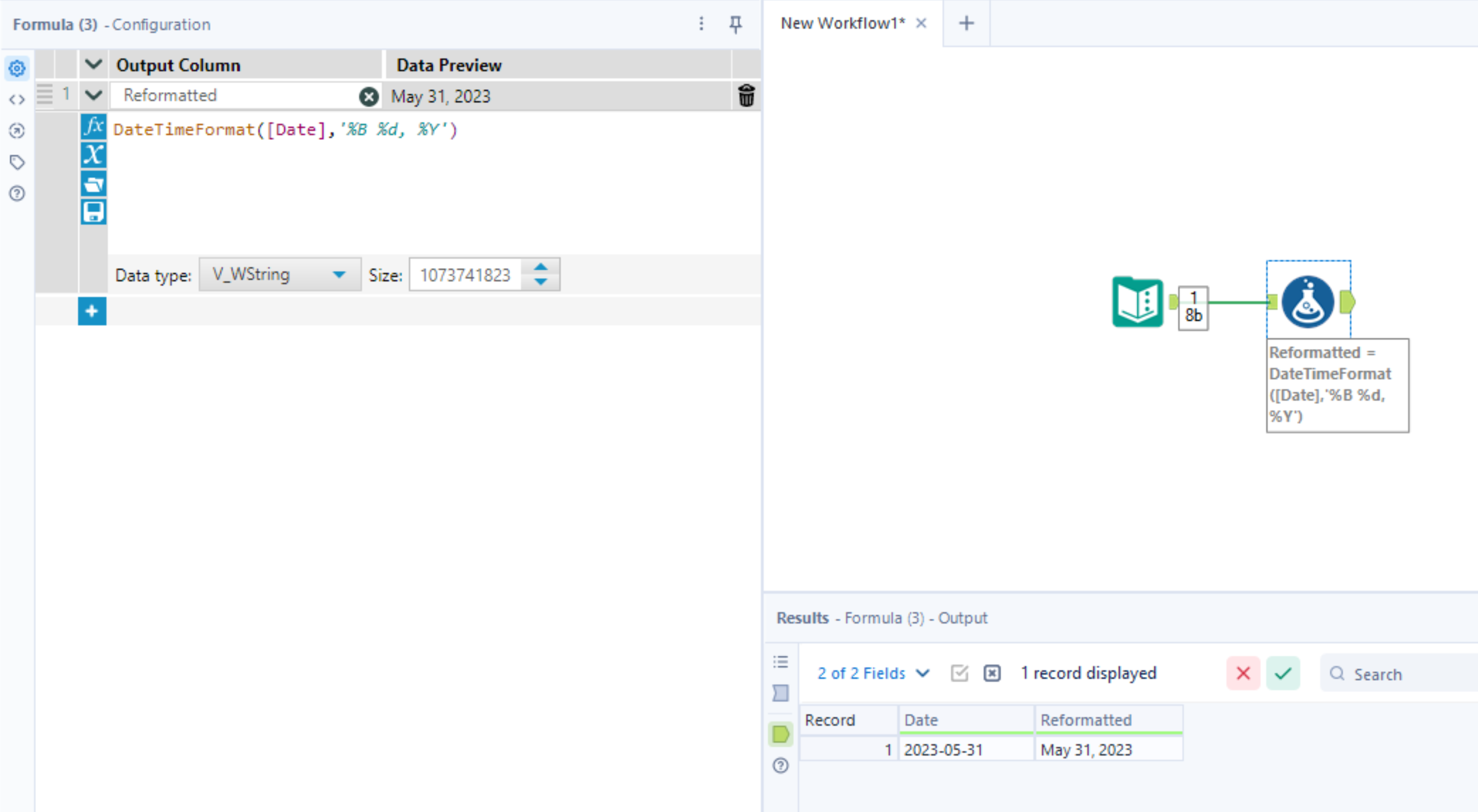
Task: Toggle the green checkmark filter in Results
Action: [1283, 673]
